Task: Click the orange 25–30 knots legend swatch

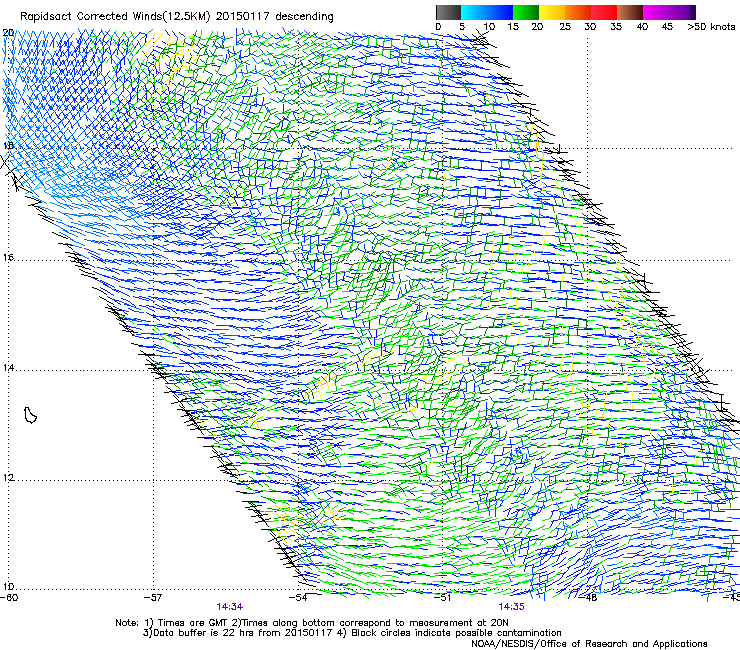Action: coord(578,12)
